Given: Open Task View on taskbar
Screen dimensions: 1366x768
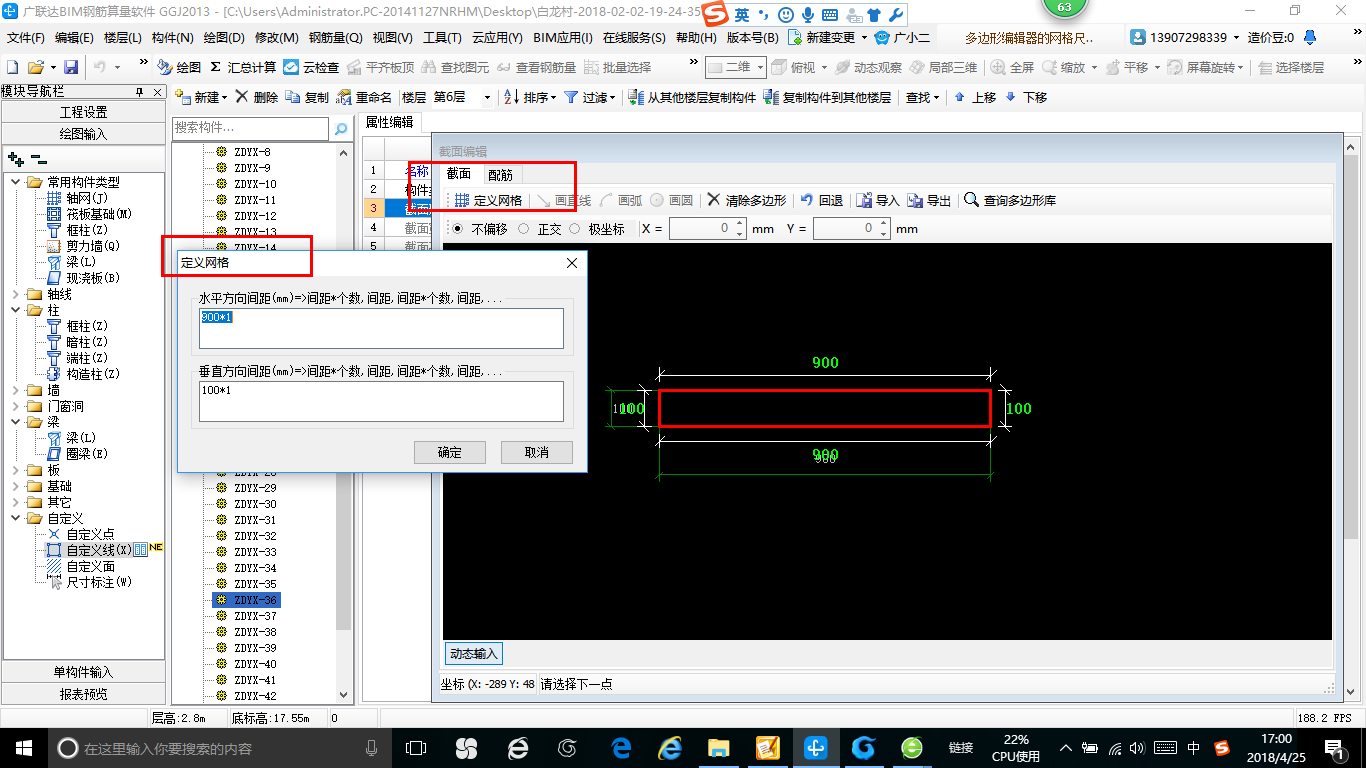Looking at the screenshot, I should coord(416,747).
